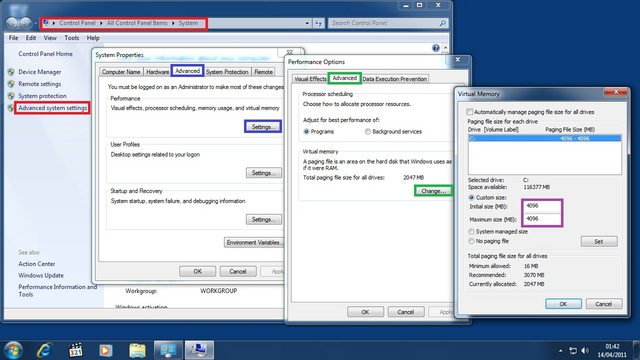
Task: Open the Advanced tab in System Properties
Action: tap(187, 71)
